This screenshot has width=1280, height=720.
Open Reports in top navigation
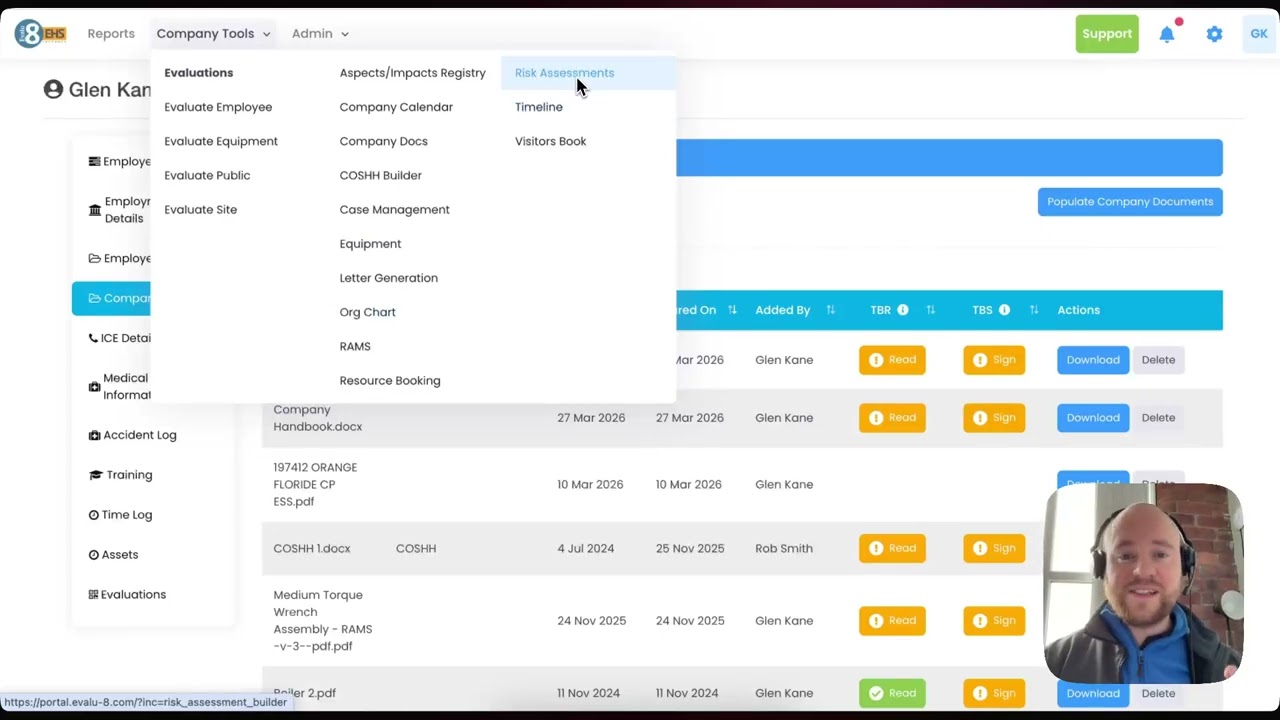click(x=111, y=34)
